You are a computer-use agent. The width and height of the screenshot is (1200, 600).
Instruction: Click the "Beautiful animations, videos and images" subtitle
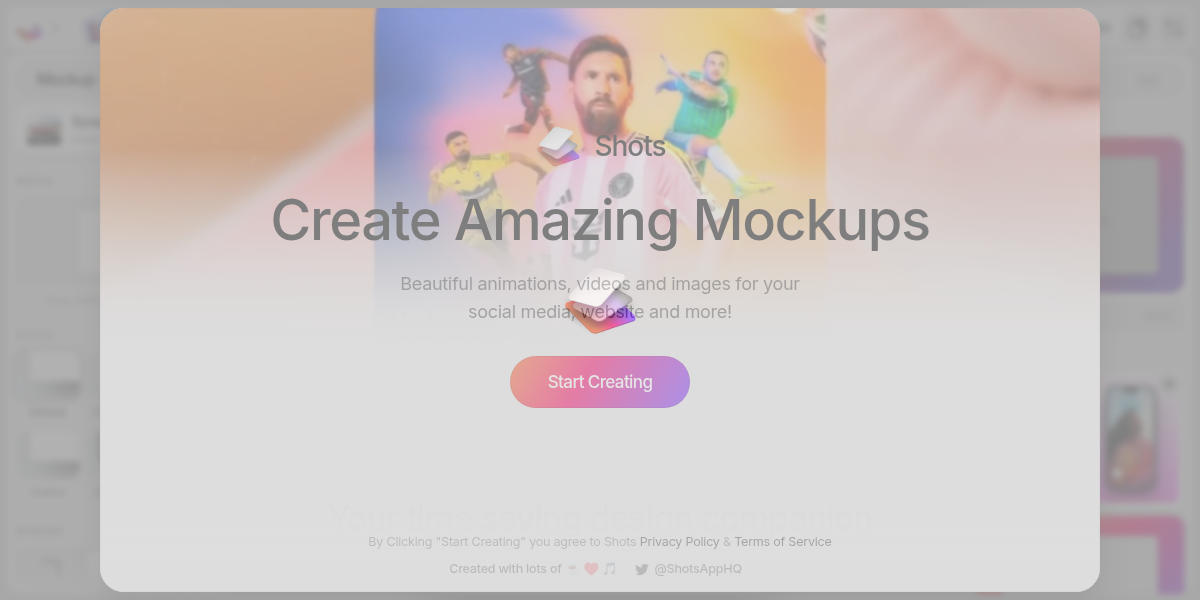(600, 284)
